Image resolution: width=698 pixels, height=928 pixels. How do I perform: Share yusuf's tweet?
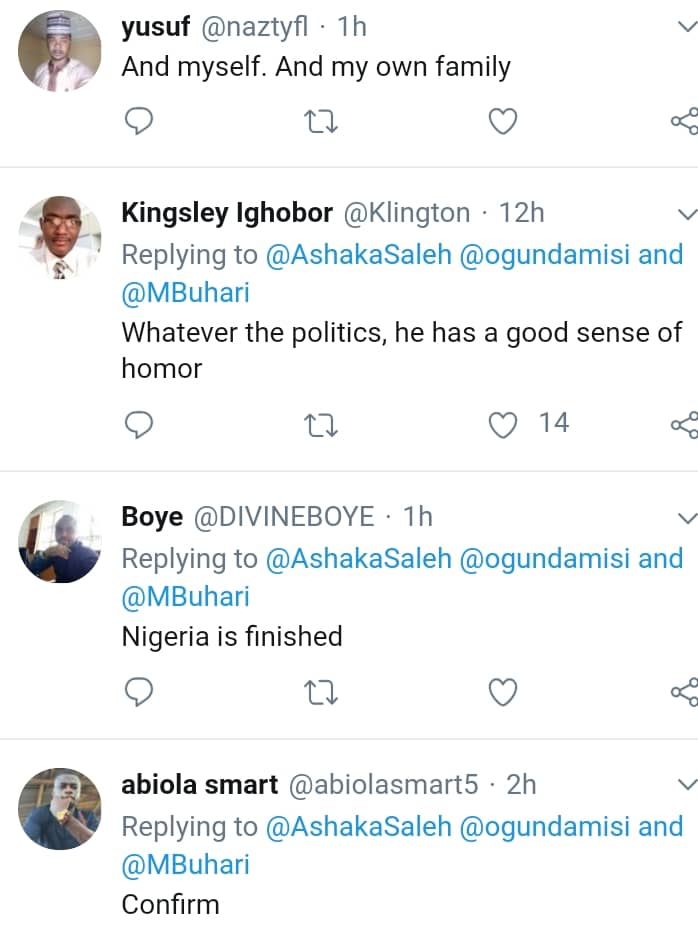point(684,122)
